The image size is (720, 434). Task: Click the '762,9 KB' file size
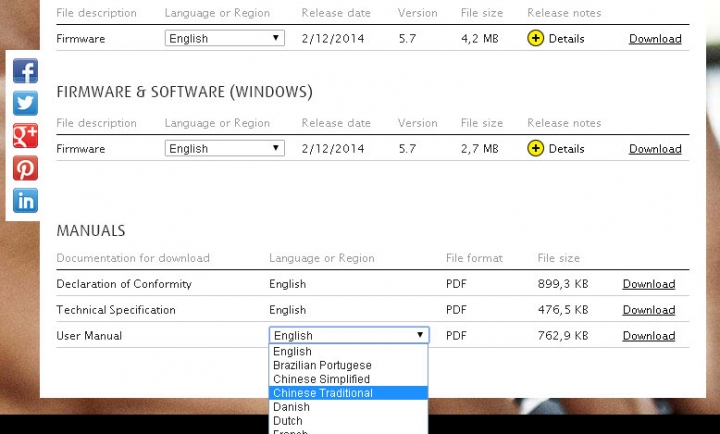click(x=562, y=336)
